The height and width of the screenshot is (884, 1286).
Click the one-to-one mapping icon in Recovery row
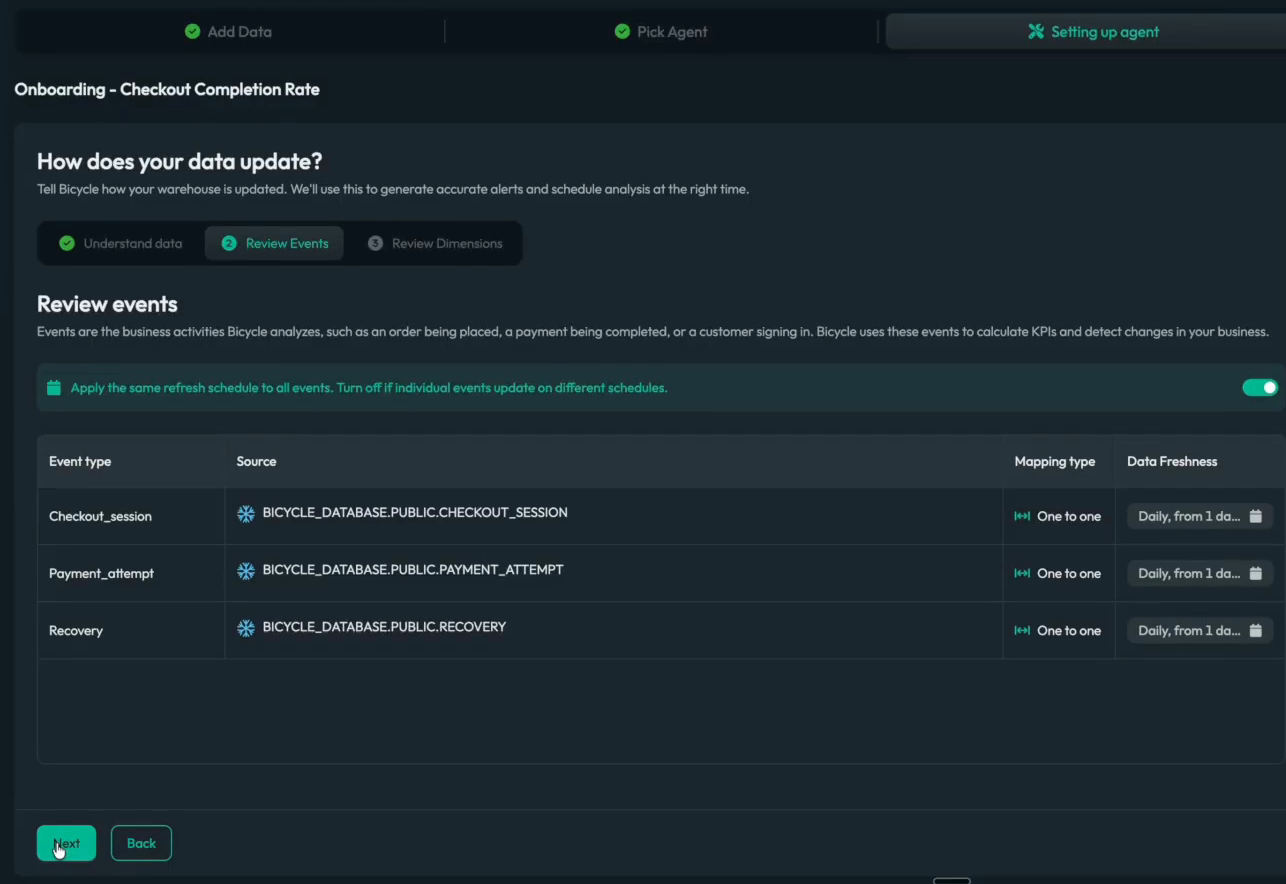[x=1022, y=631]
